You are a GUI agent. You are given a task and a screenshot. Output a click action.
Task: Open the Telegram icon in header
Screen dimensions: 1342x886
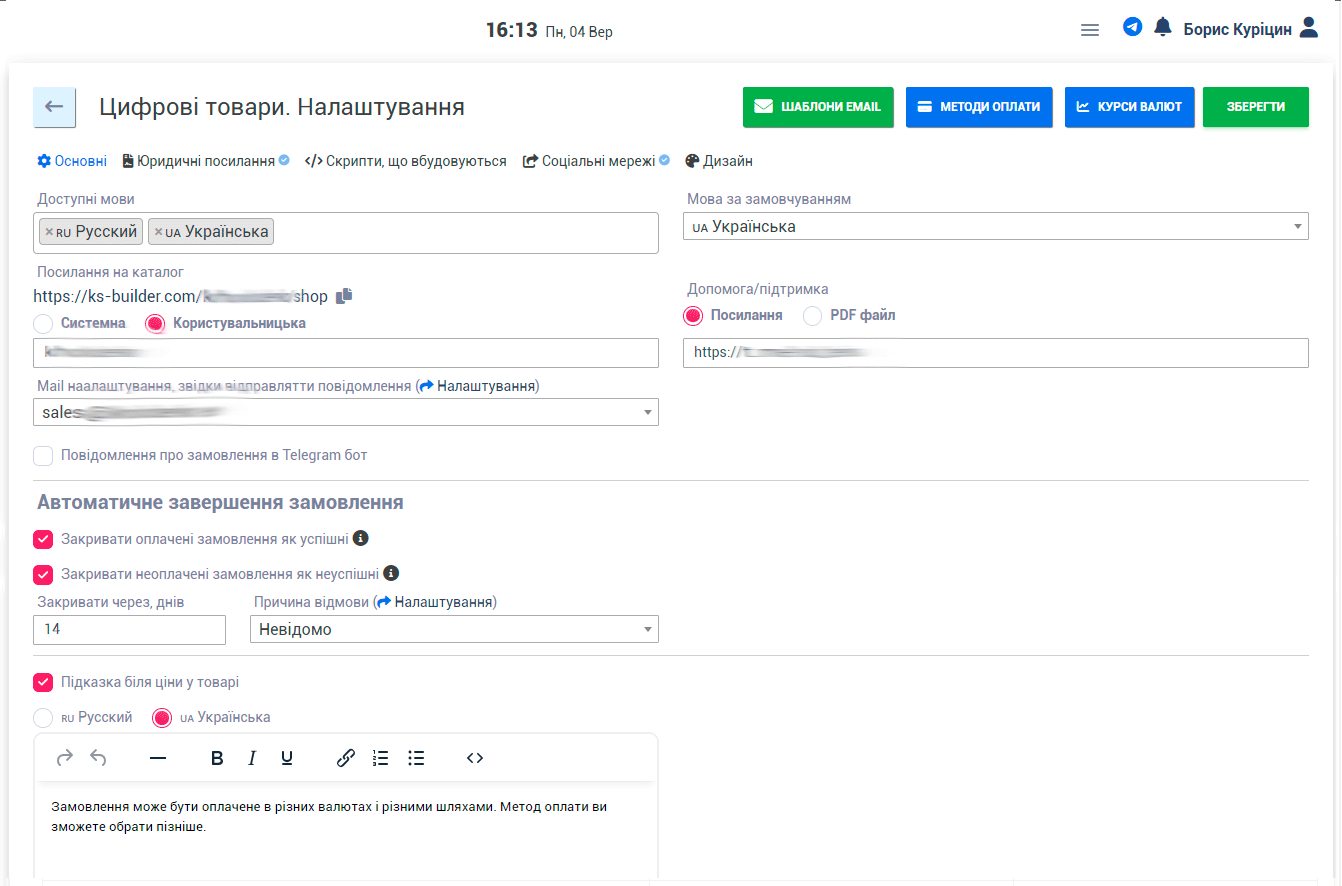coord(1132,28)
